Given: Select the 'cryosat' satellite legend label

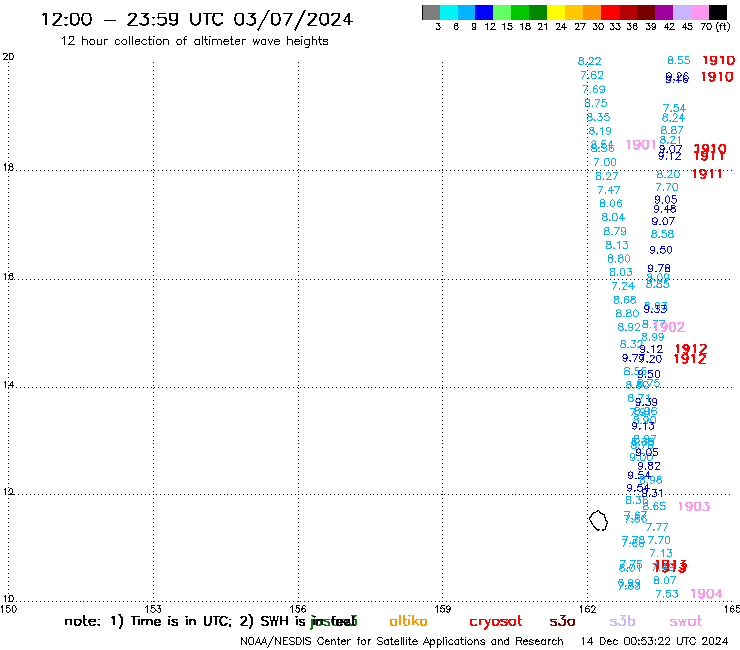Looking at the screenshot, I should click(496, 622).
